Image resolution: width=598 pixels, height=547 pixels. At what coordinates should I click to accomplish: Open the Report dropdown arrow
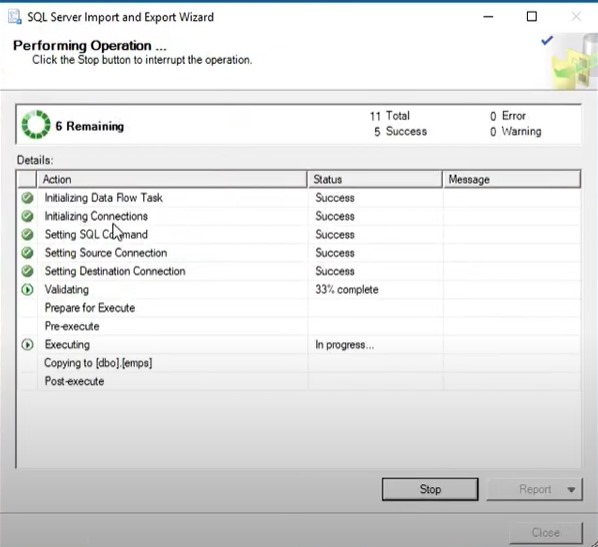pos(571,489)
